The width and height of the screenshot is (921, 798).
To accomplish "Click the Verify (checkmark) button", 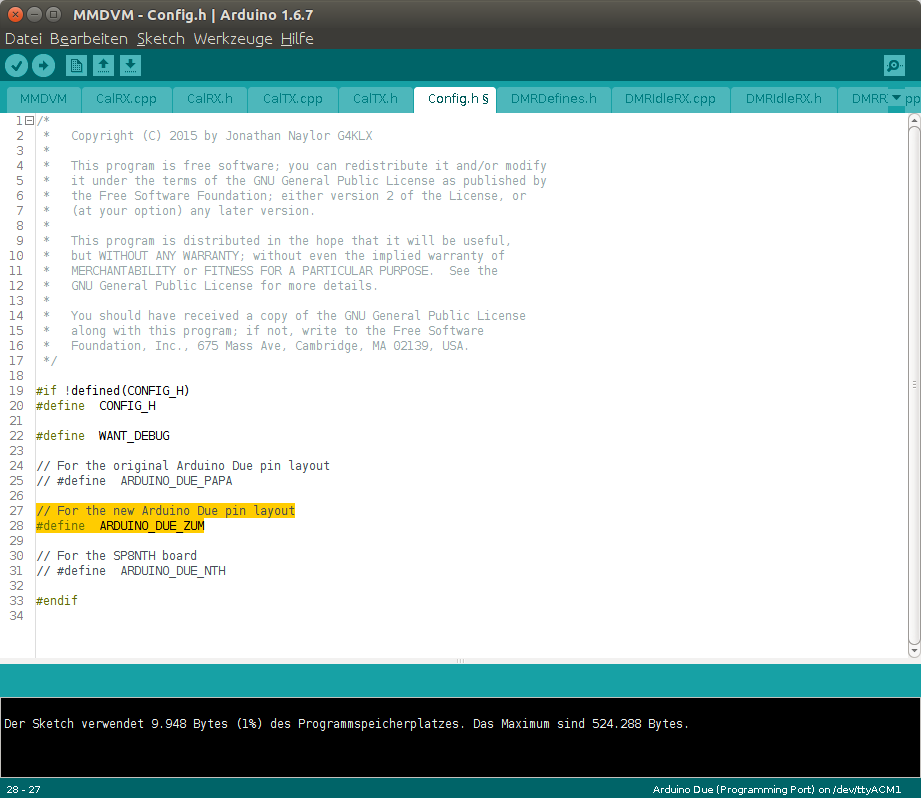I will point(16,65).
